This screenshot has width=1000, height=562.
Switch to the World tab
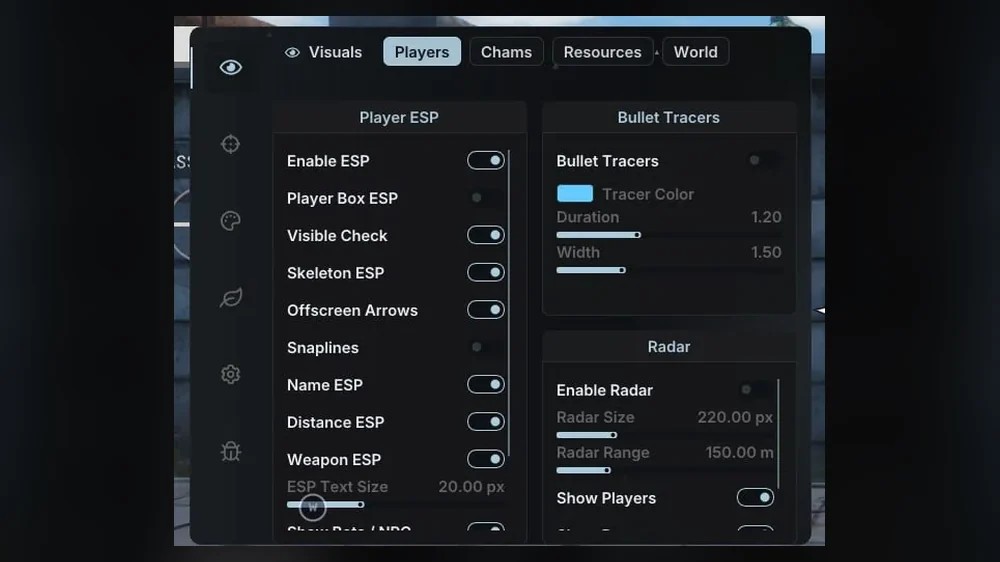click(696, 52)
